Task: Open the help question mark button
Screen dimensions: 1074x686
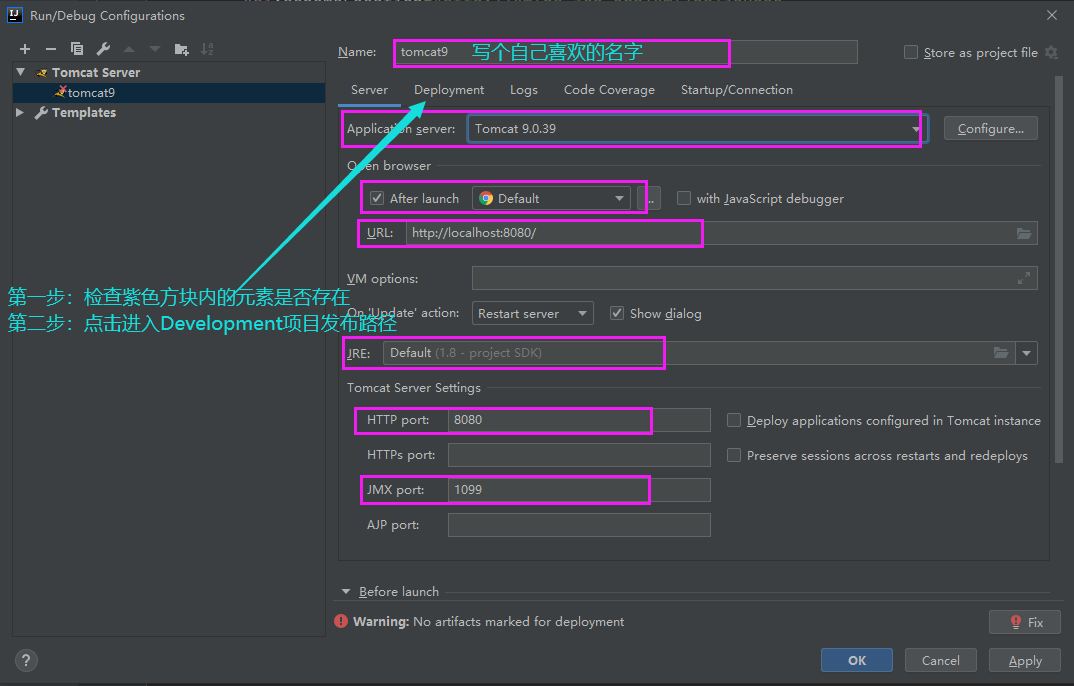Action: pyautogui.click(x=26, y=661)
